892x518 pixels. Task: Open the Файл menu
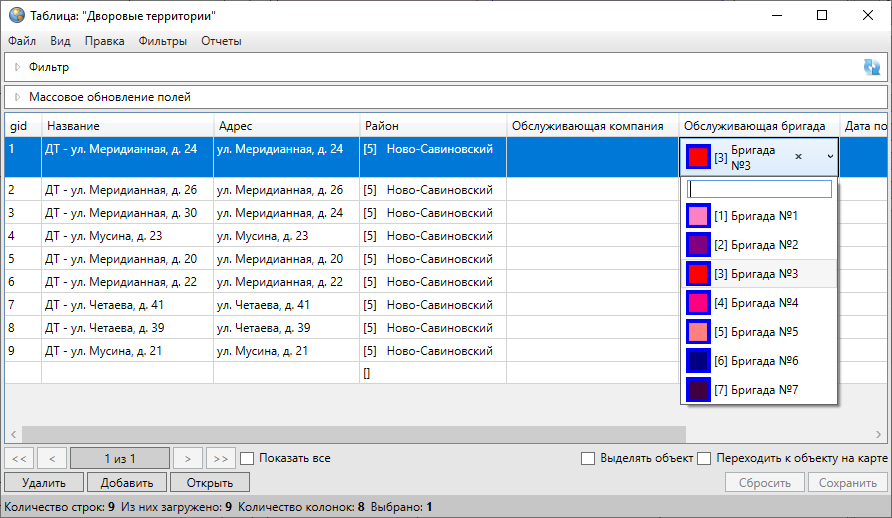[x=22, y=41]
